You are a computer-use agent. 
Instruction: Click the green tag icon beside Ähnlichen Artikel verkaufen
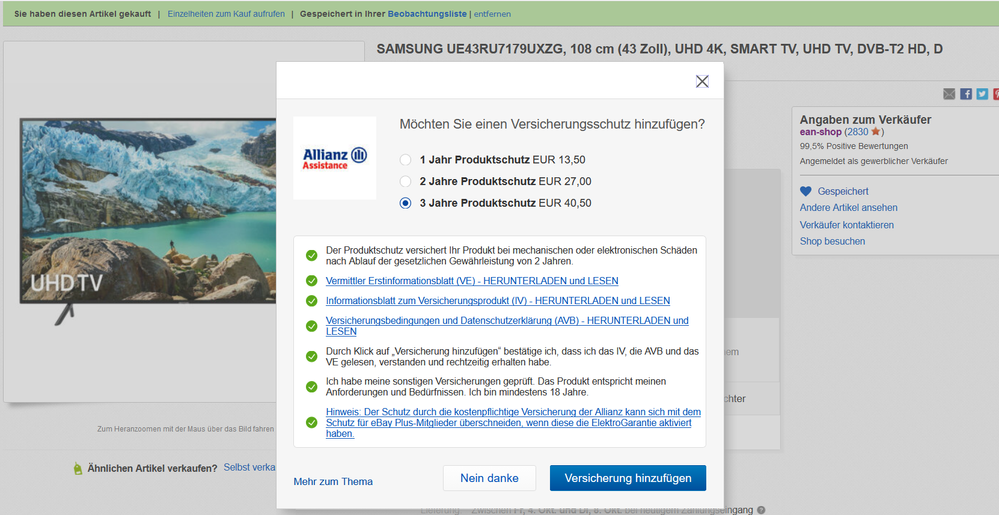tap(78, 468)
